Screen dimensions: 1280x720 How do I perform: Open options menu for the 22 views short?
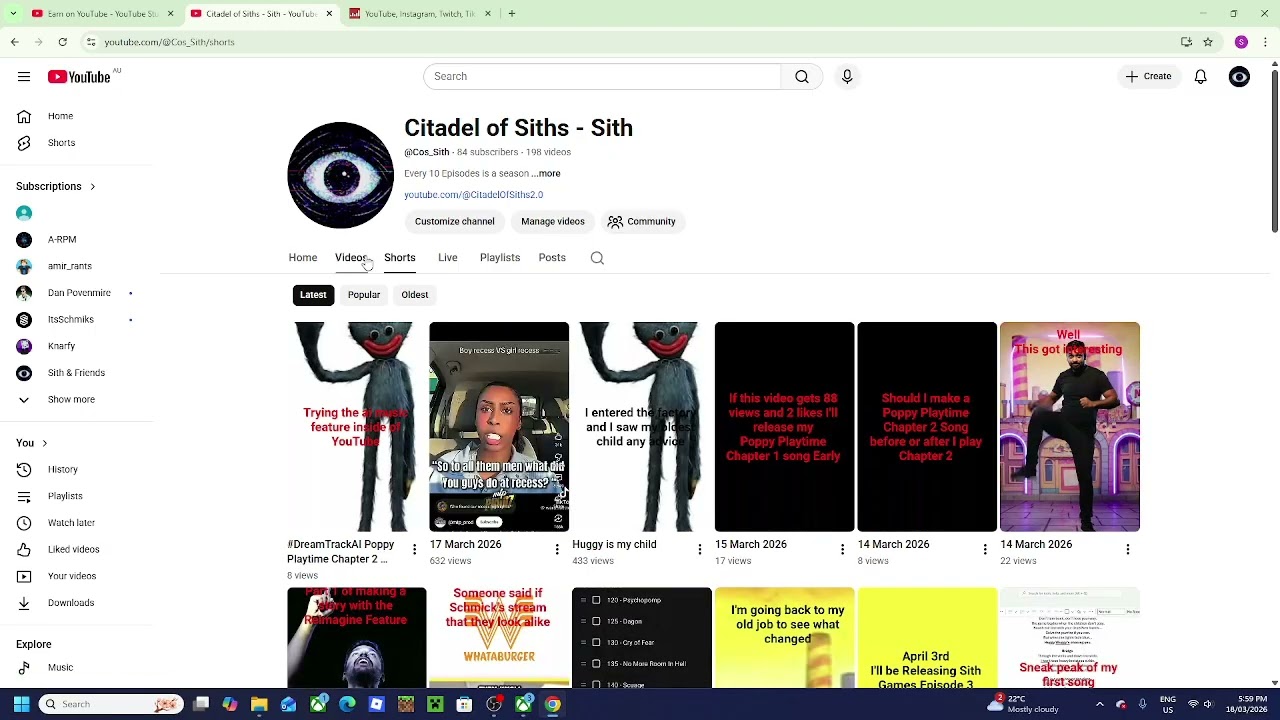pos(1128,549)
